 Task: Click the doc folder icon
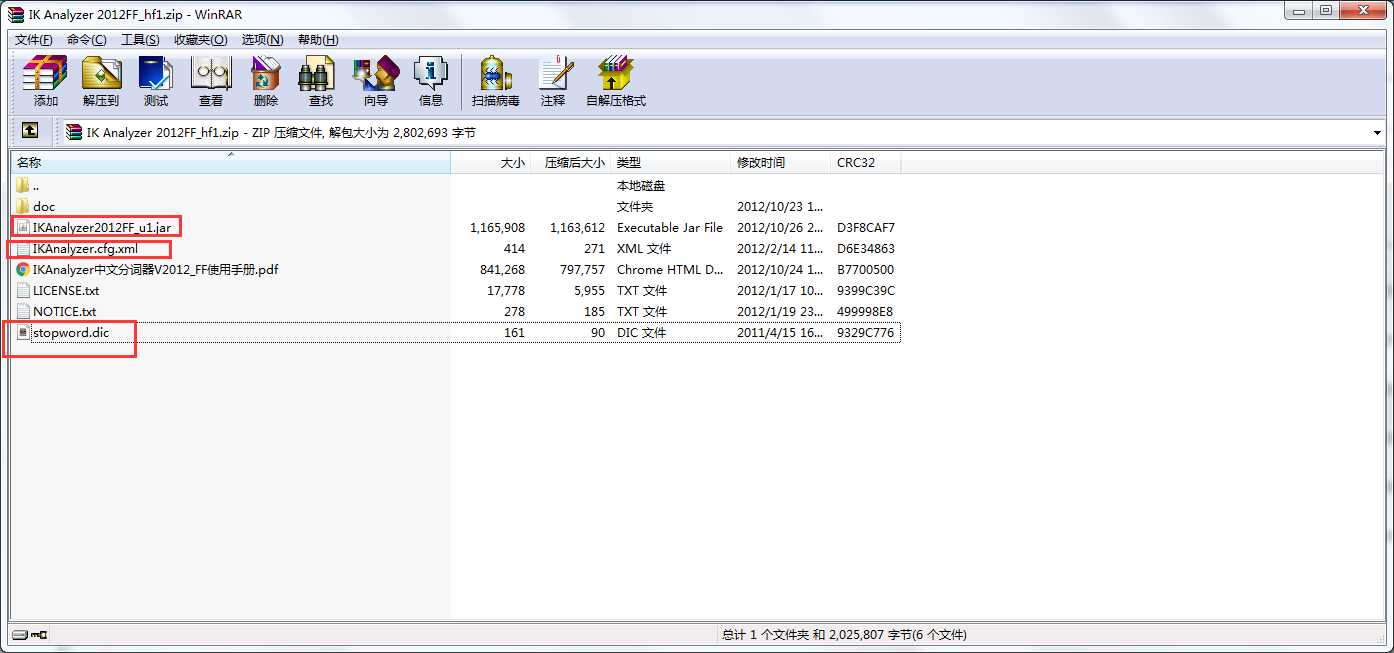pos(23,207)
